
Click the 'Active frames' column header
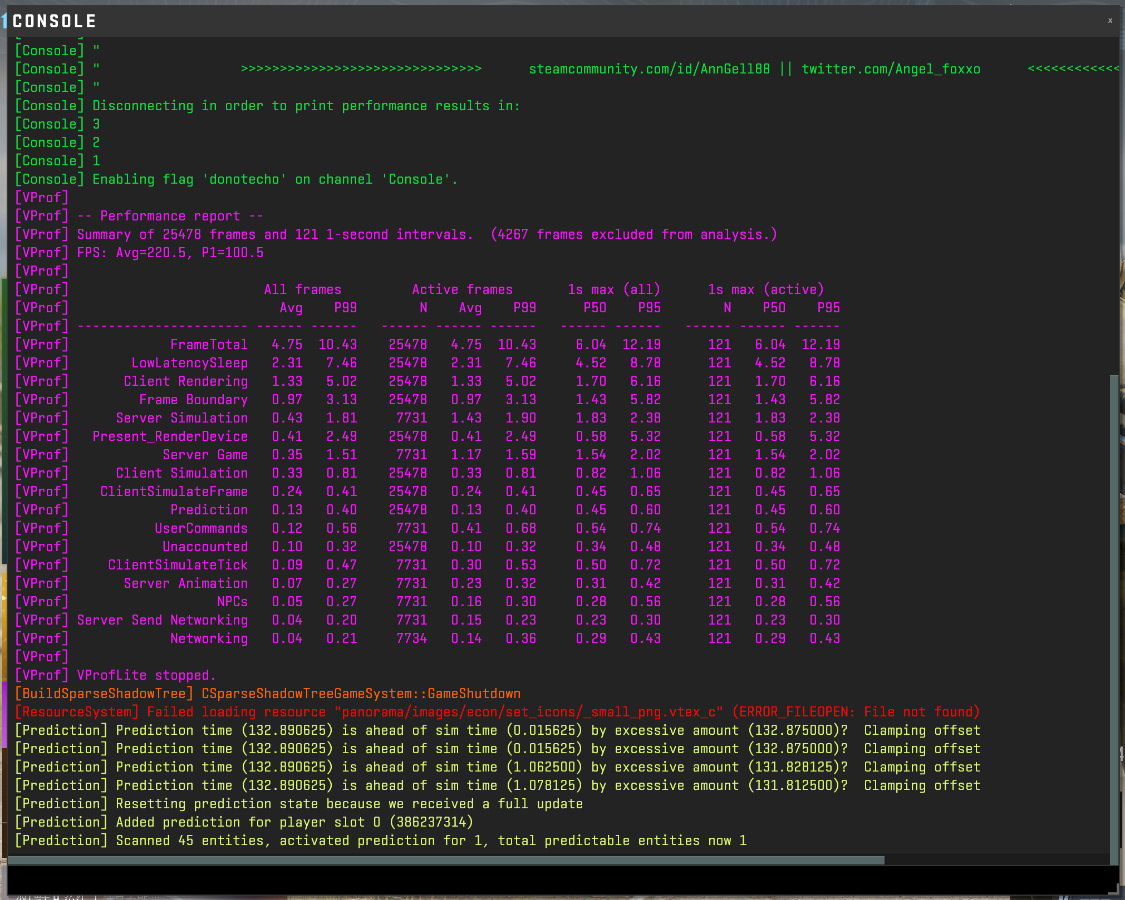point(462,289)
